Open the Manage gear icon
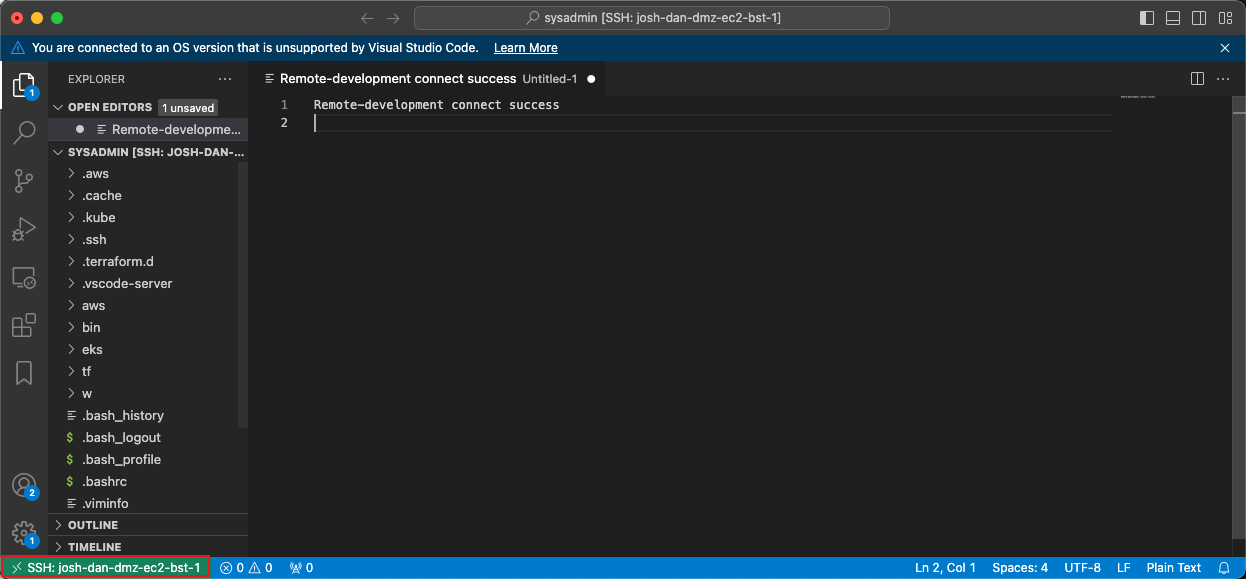Viewport: 1246px width, 579px height. 24,533
